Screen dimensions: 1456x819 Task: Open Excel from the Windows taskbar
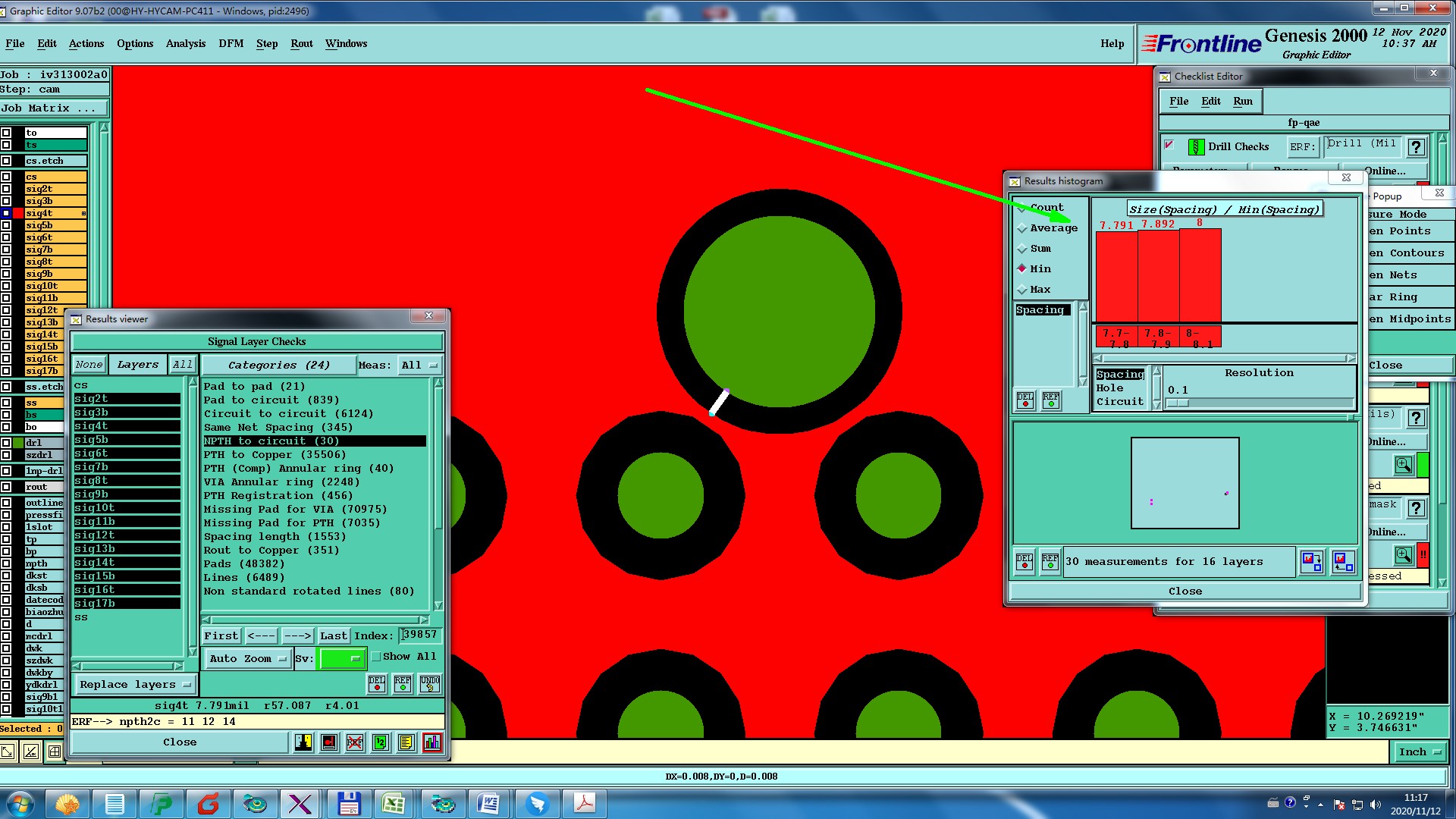pos(394,803)
